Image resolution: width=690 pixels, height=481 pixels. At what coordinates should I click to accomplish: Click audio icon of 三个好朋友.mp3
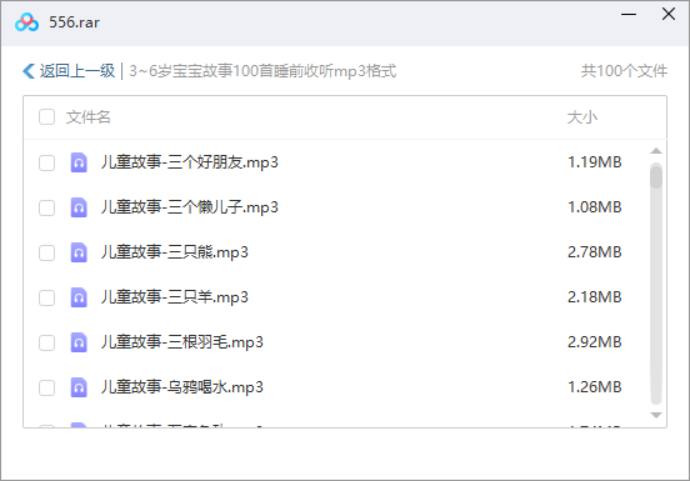pos(79,162)
